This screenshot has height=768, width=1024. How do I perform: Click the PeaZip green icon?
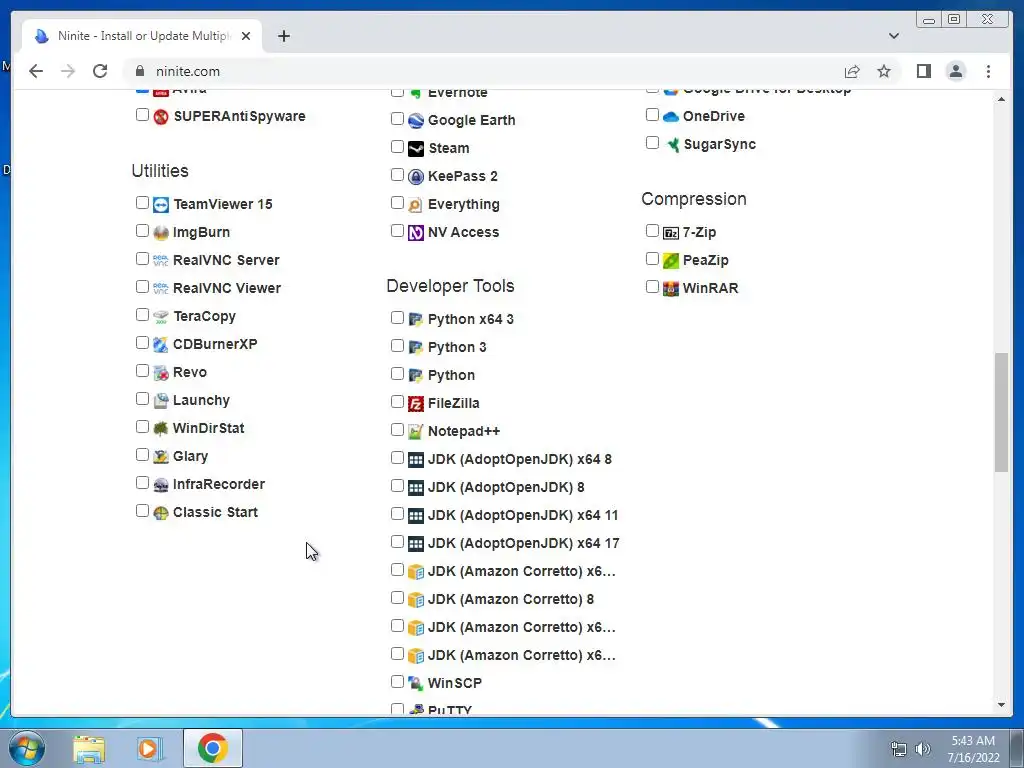point(671,261)
